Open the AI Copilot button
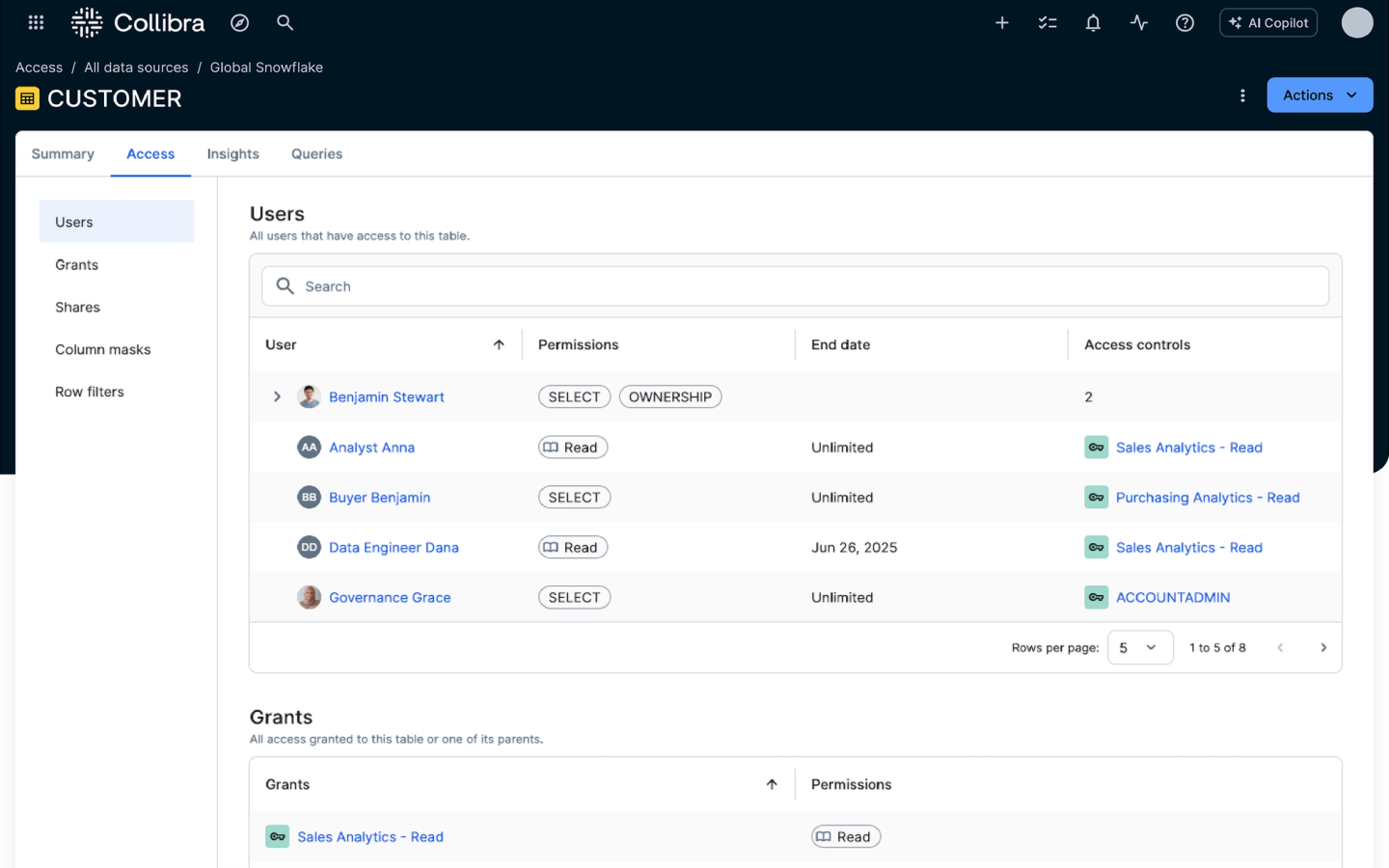 pyautogui.click(x=1267, y=22)
